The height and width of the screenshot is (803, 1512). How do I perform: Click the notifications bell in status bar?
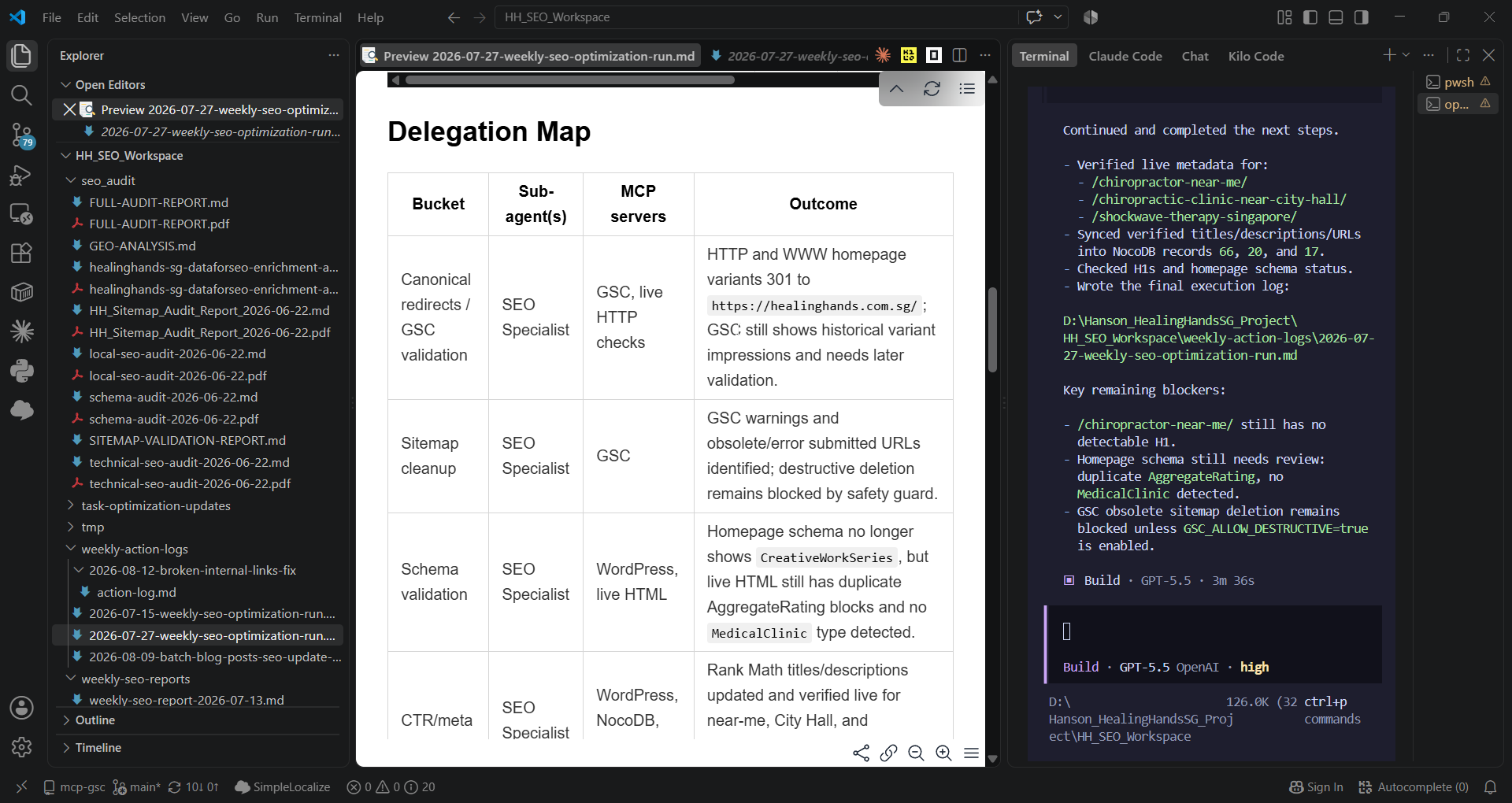(1490, 787)
